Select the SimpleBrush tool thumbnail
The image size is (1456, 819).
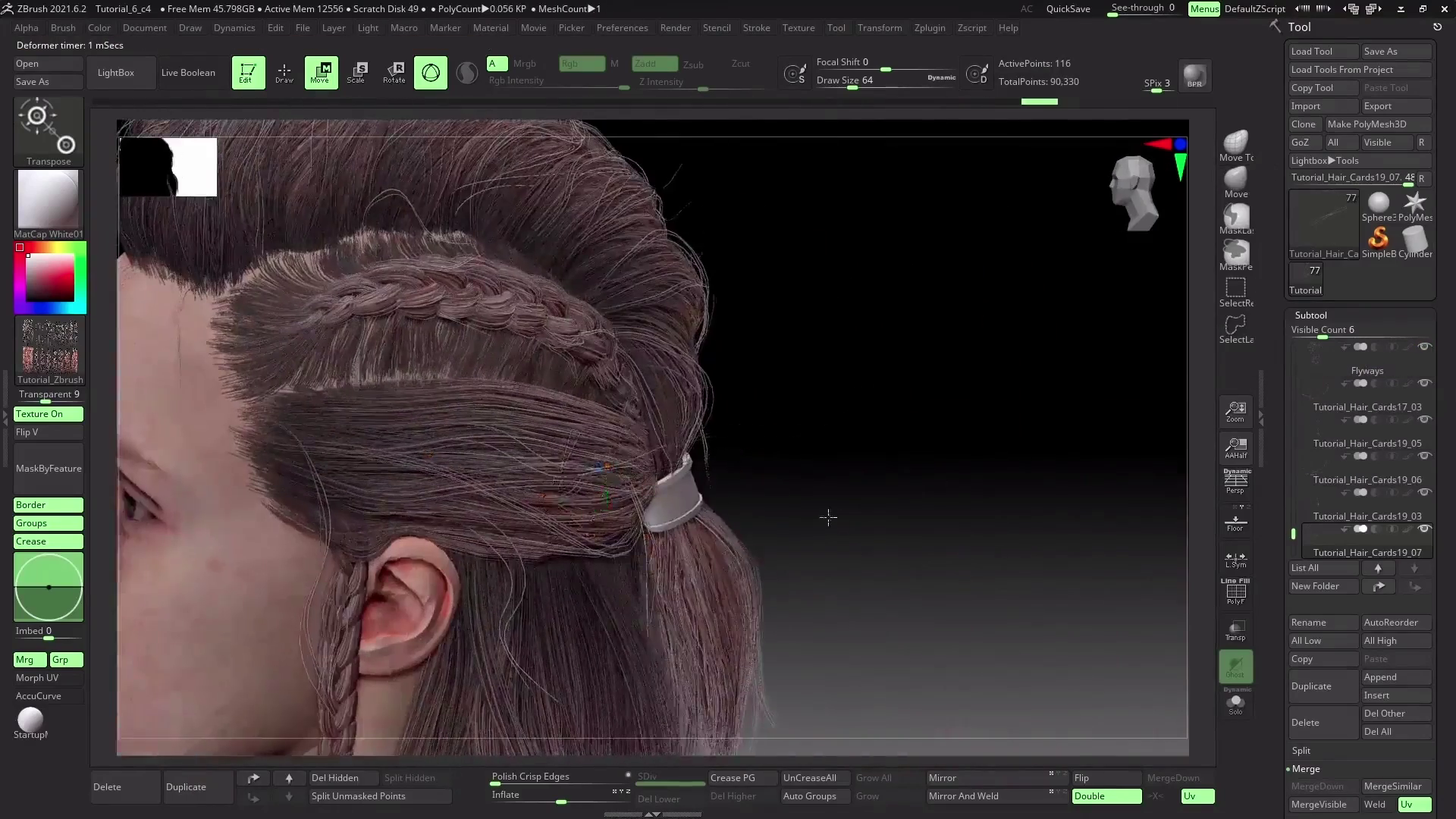[x=1379, y=243]
